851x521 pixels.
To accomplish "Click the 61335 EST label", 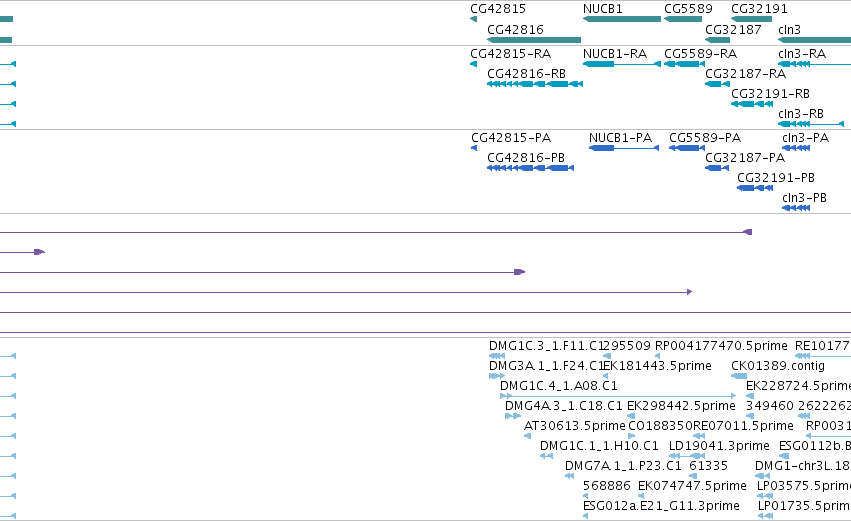I will pyautogui.click(x=708, y=466).
